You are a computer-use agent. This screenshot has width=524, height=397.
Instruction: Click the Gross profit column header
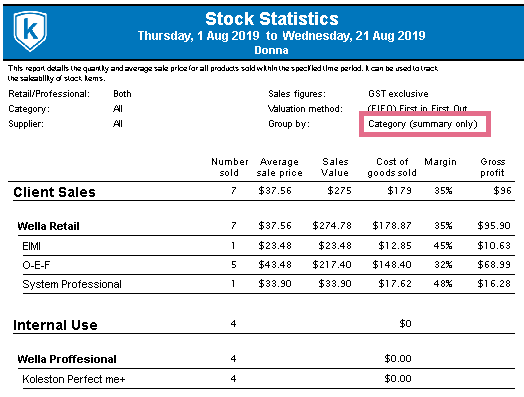[493, 167]
